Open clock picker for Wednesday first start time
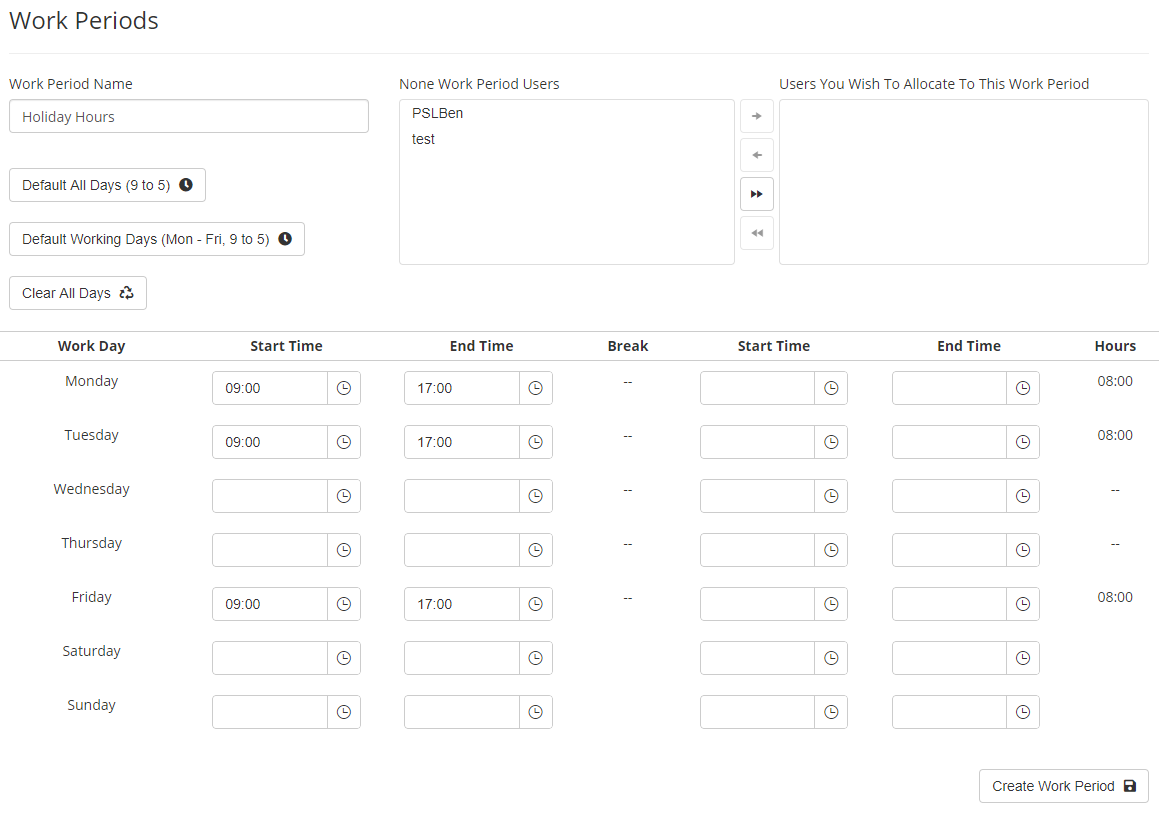1159x814 pixels. tap(344, 496)
